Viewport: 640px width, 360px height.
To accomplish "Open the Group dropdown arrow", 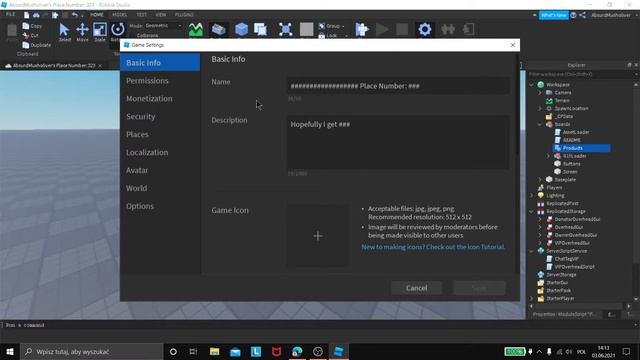I will point(343,26).
